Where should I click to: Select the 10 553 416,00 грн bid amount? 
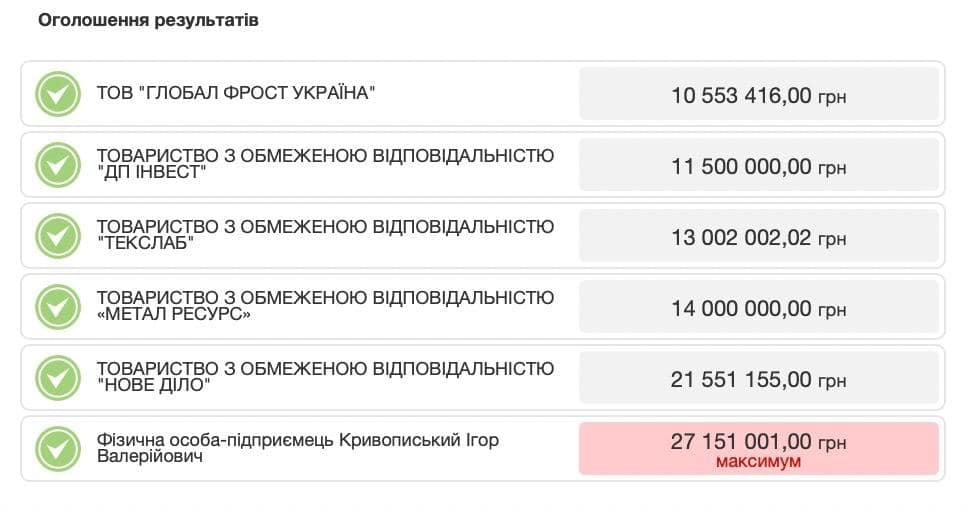(759, 95)
